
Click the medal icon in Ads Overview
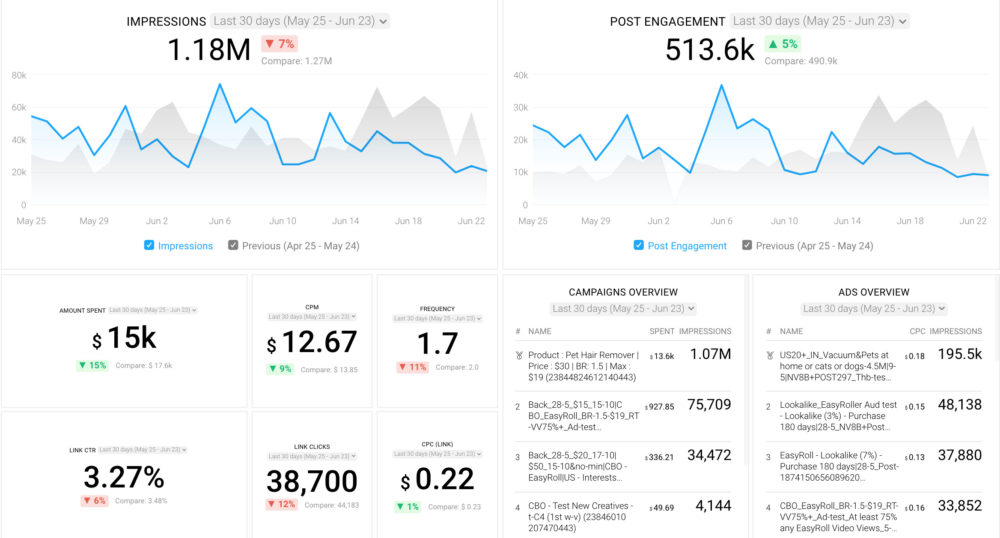click(x=769, y=355)
